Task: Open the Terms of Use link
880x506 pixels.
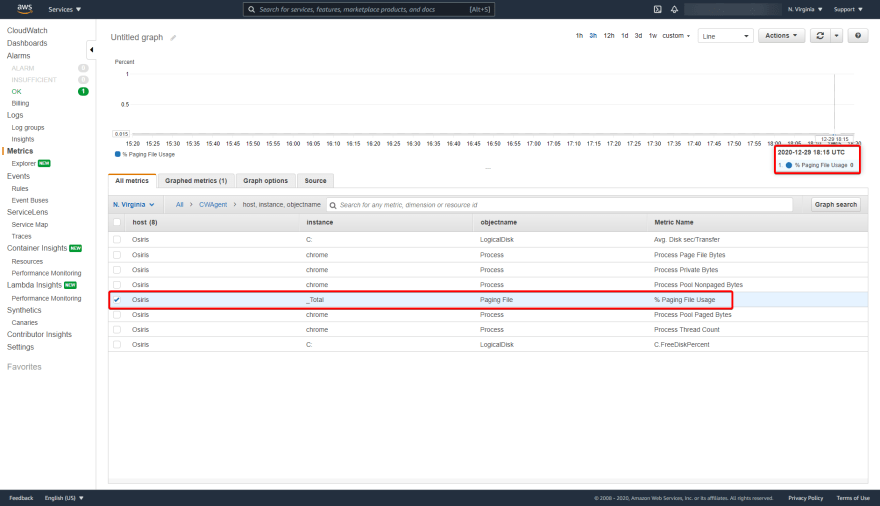Action: click(x=853, y=498)
